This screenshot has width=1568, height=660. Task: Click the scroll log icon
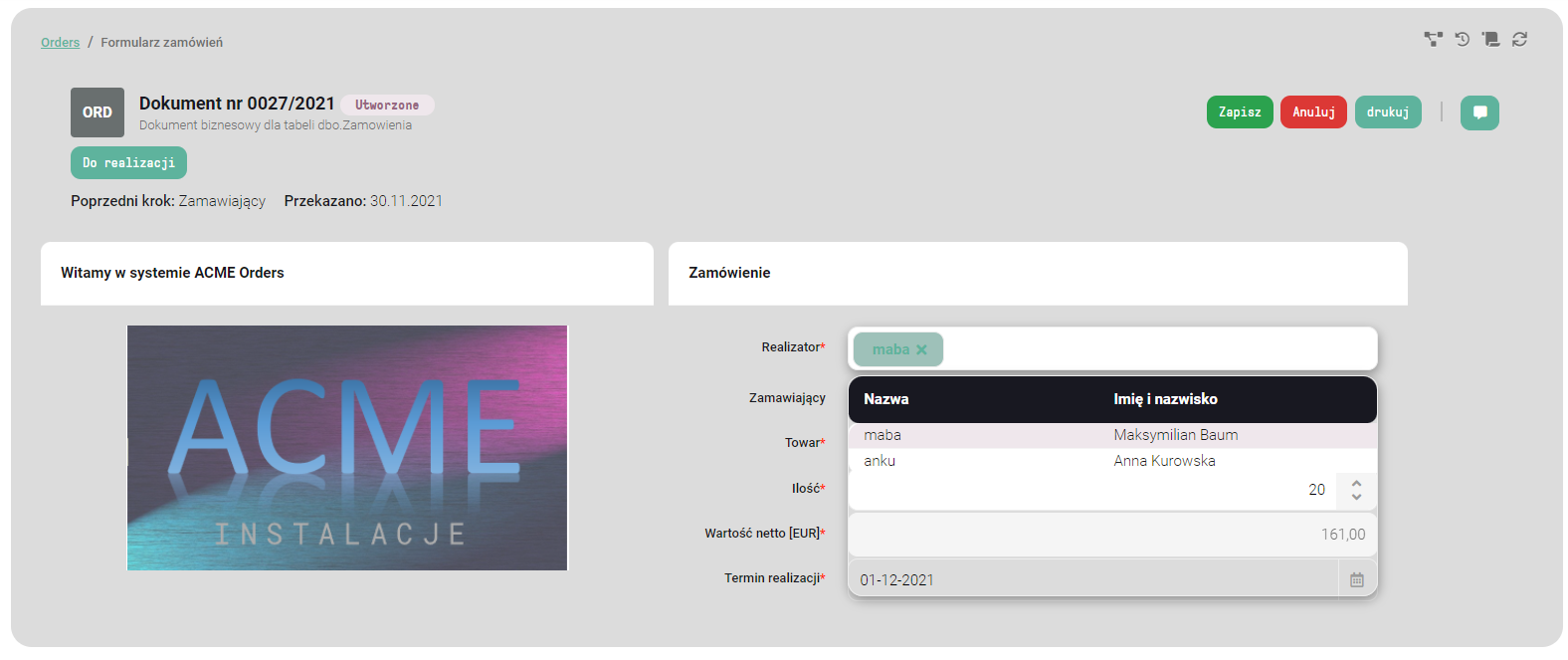1490,40
